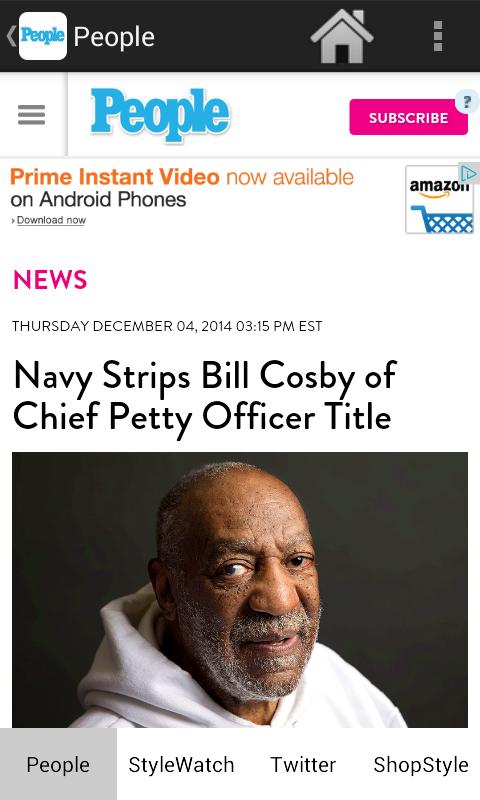The image size is (480, 800).
Task: Tap the People title text in app bar
Action: tap(114, 37)
